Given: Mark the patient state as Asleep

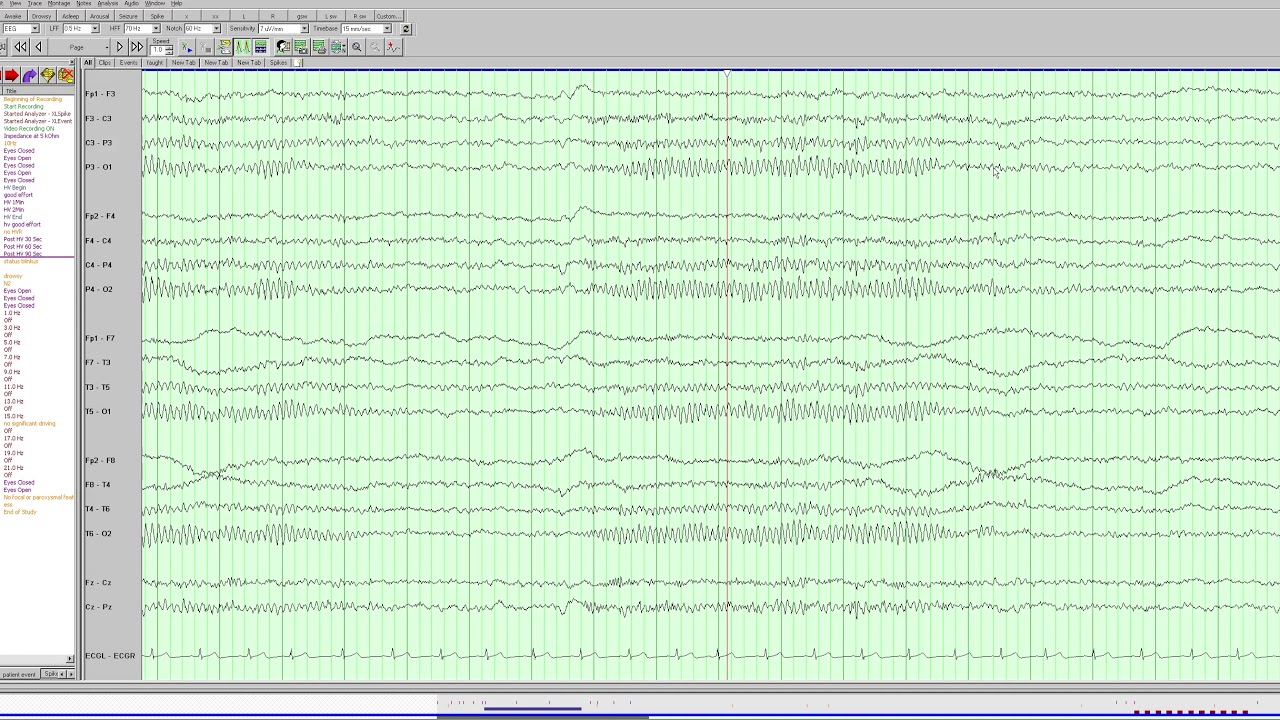Looking at the screenshot, I should point(71,16).
